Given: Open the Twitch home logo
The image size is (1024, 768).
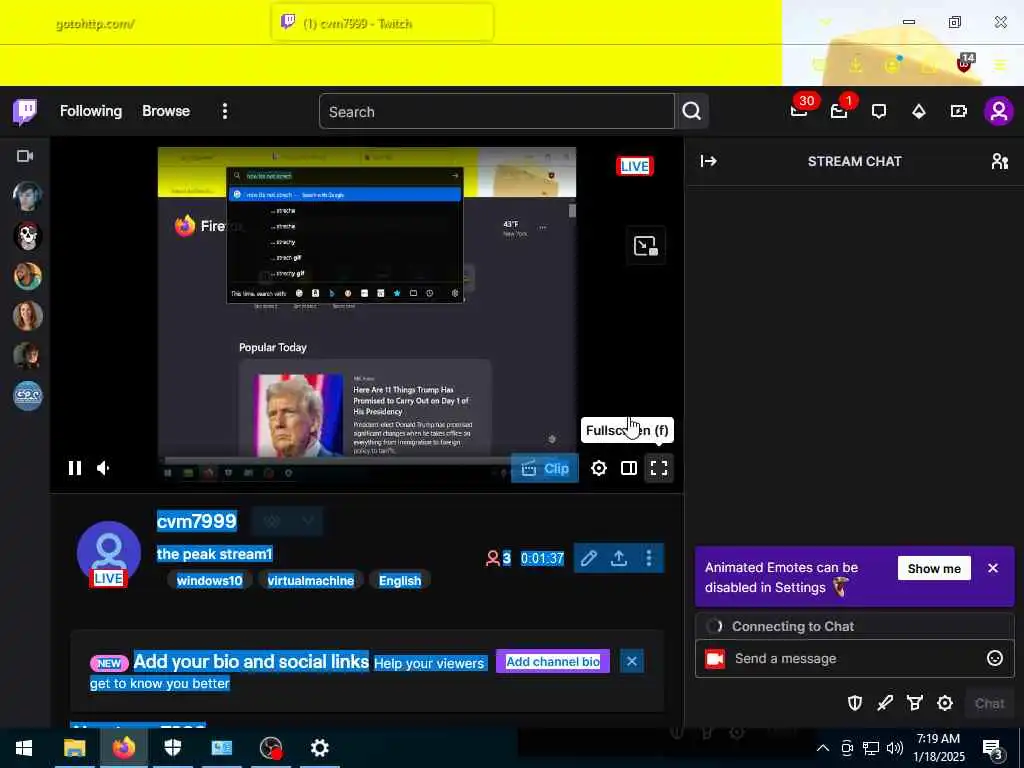Looking at the screenshot, I should 25,112.
